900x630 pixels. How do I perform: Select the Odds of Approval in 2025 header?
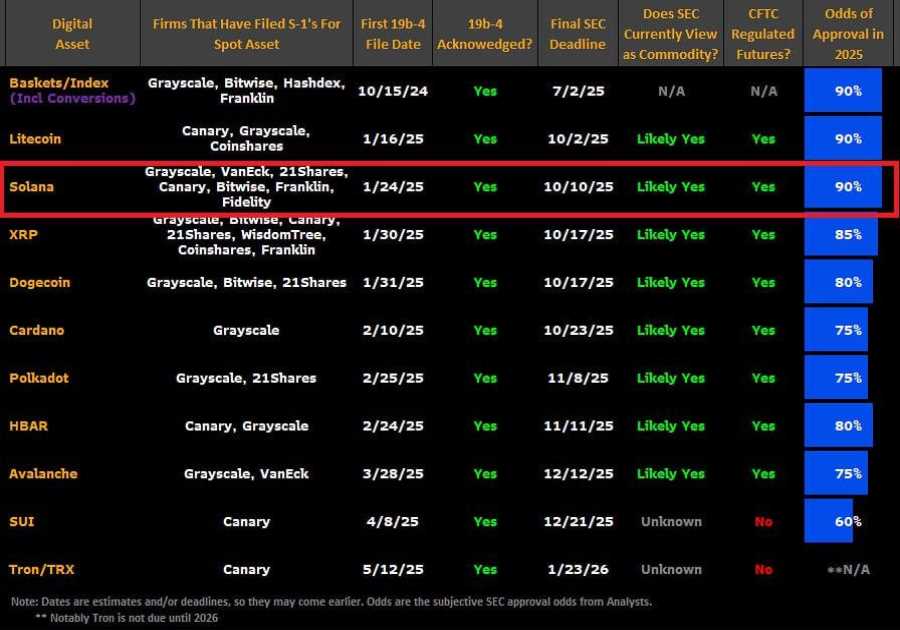click(x=848, y=34)
